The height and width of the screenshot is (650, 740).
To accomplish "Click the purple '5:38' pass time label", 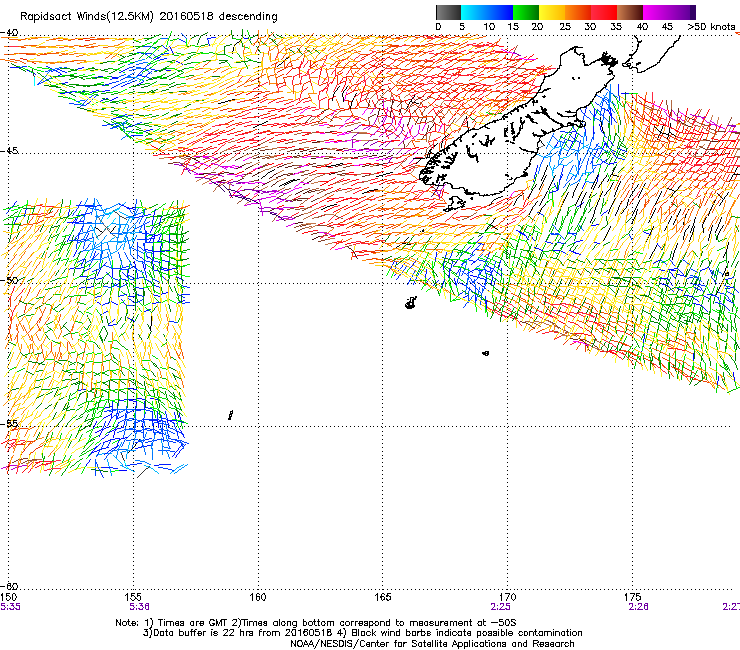I will tap(140, 607).
